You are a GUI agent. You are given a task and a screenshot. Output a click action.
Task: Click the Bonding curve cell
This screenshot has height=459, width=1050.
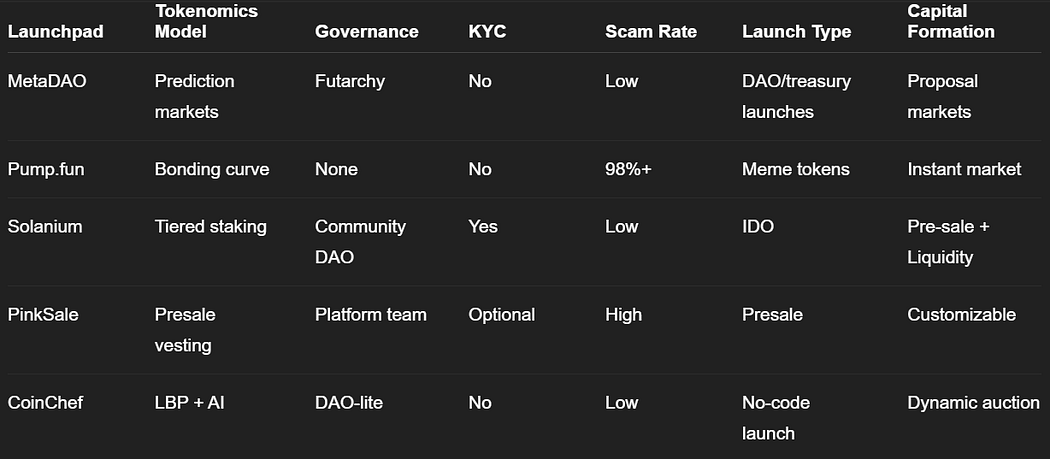(212, 170)
